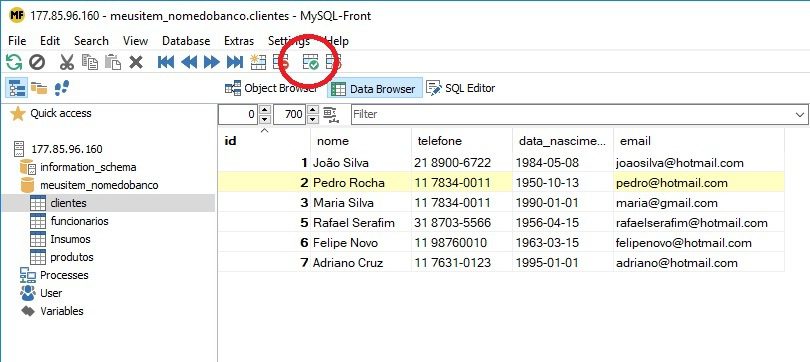
Task: Click the delete record icon with red minus
Action: click(281, 62)
